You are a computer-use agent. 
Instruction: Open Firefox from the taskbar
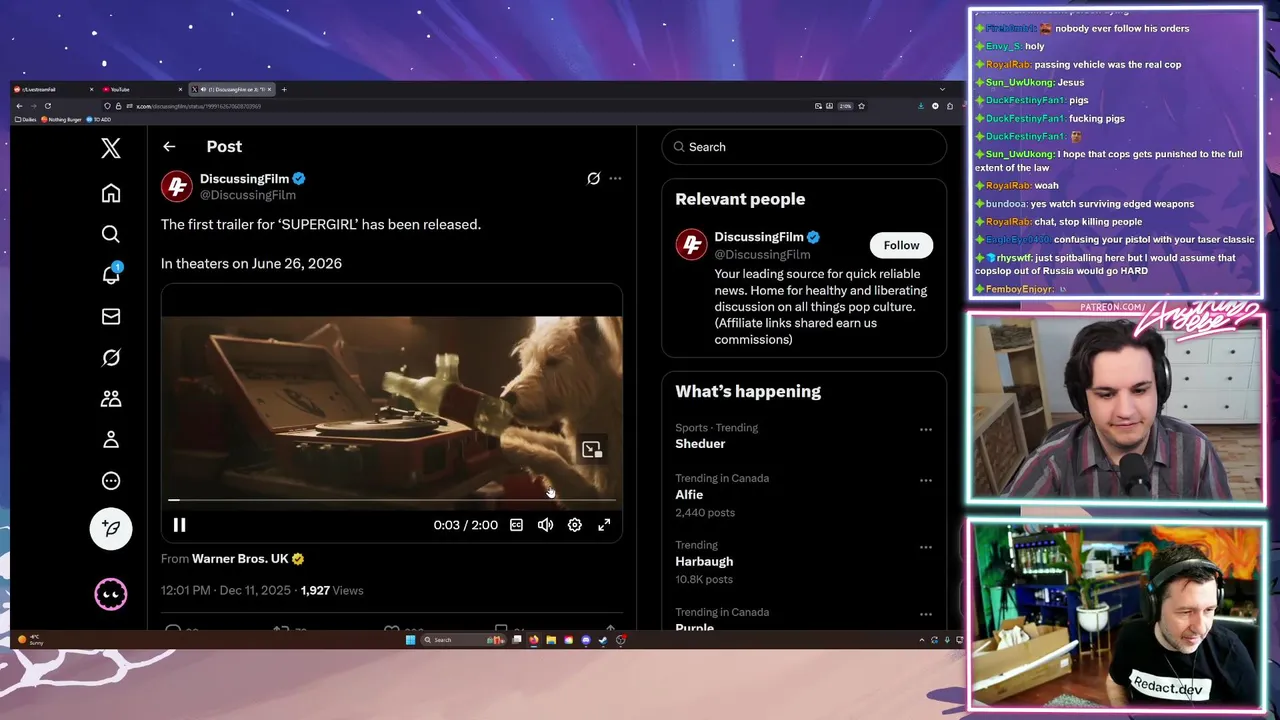coord(534,640)
